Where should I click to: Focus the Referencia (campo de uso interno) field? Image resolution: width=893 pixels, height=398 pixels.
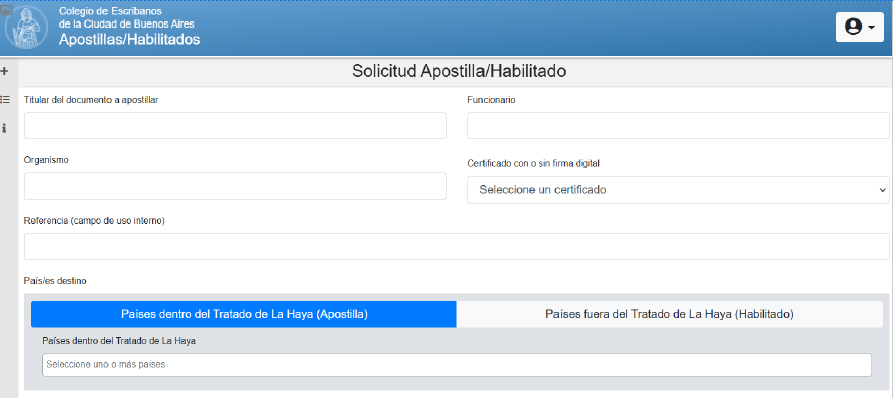457,247
